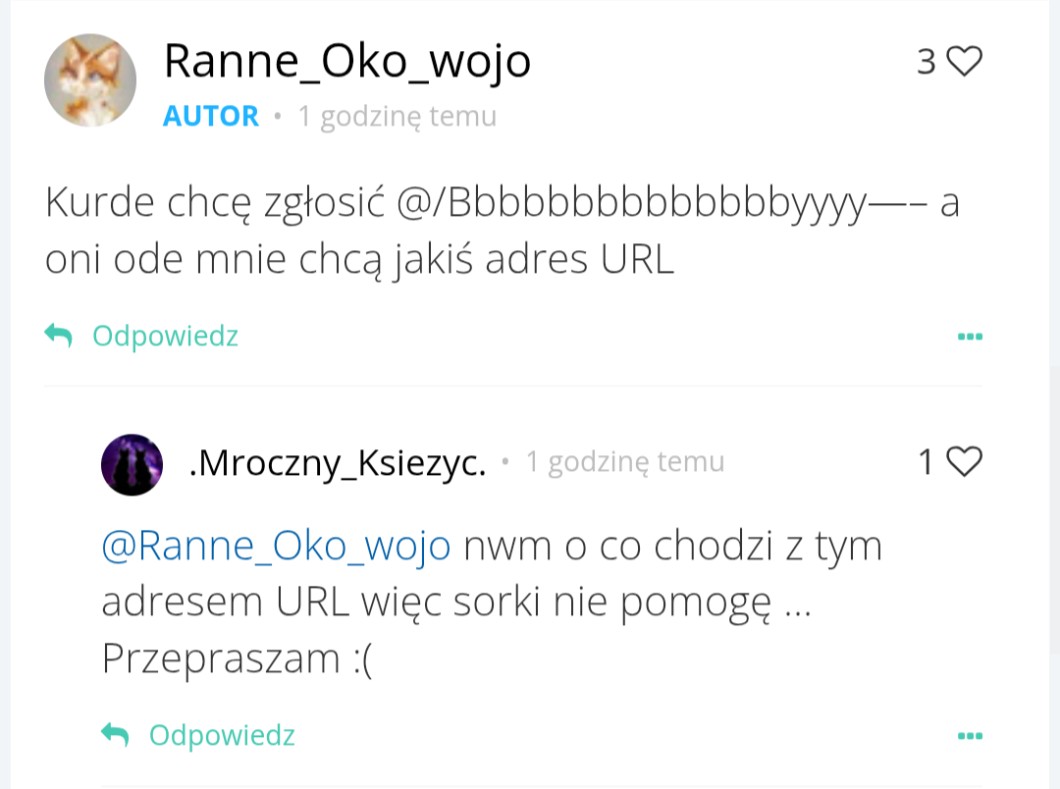Viewport: 1060px width, 789px height.
Task: Open more options for Ranne_Oko_wojo's comment
Action: pos(969,337)
